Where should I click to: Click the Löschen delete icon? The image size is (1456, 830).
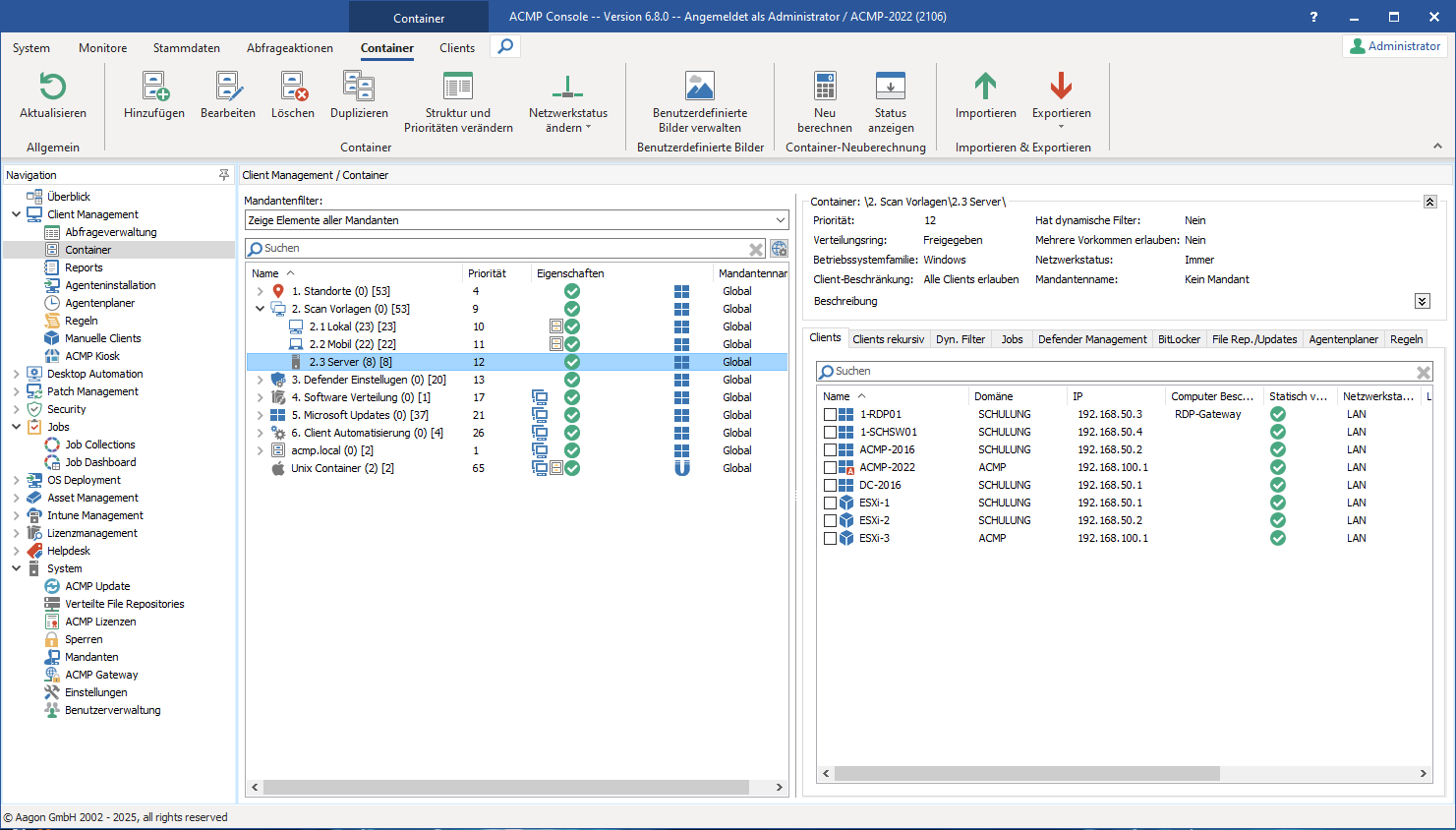[x=293, y=88]
